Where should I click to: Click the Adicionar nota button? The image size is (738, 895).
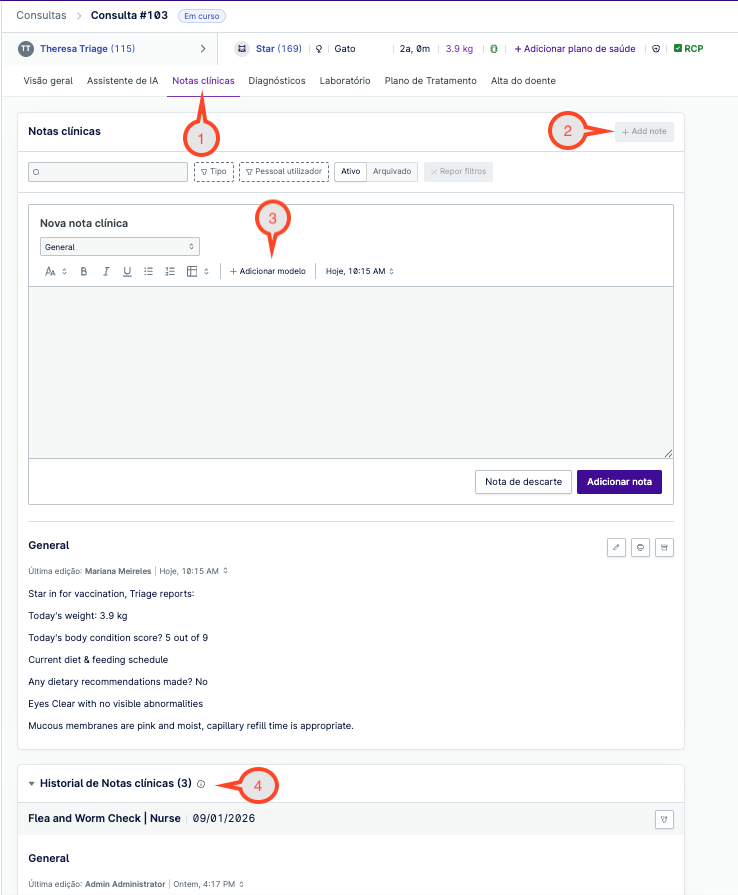[619, 482]
